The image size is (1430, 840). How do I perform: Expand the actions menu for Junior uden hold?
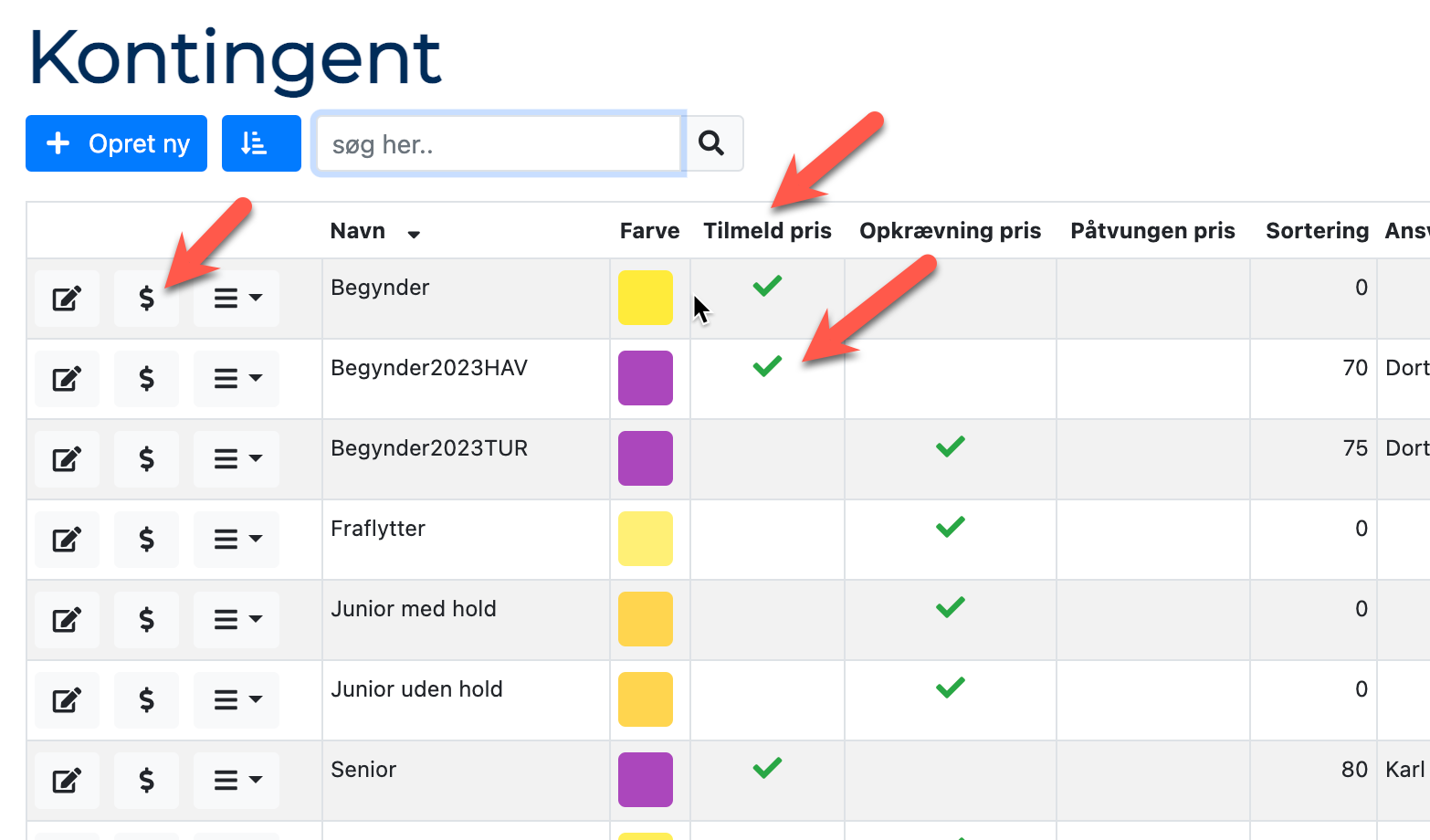(x=237, y=700)
